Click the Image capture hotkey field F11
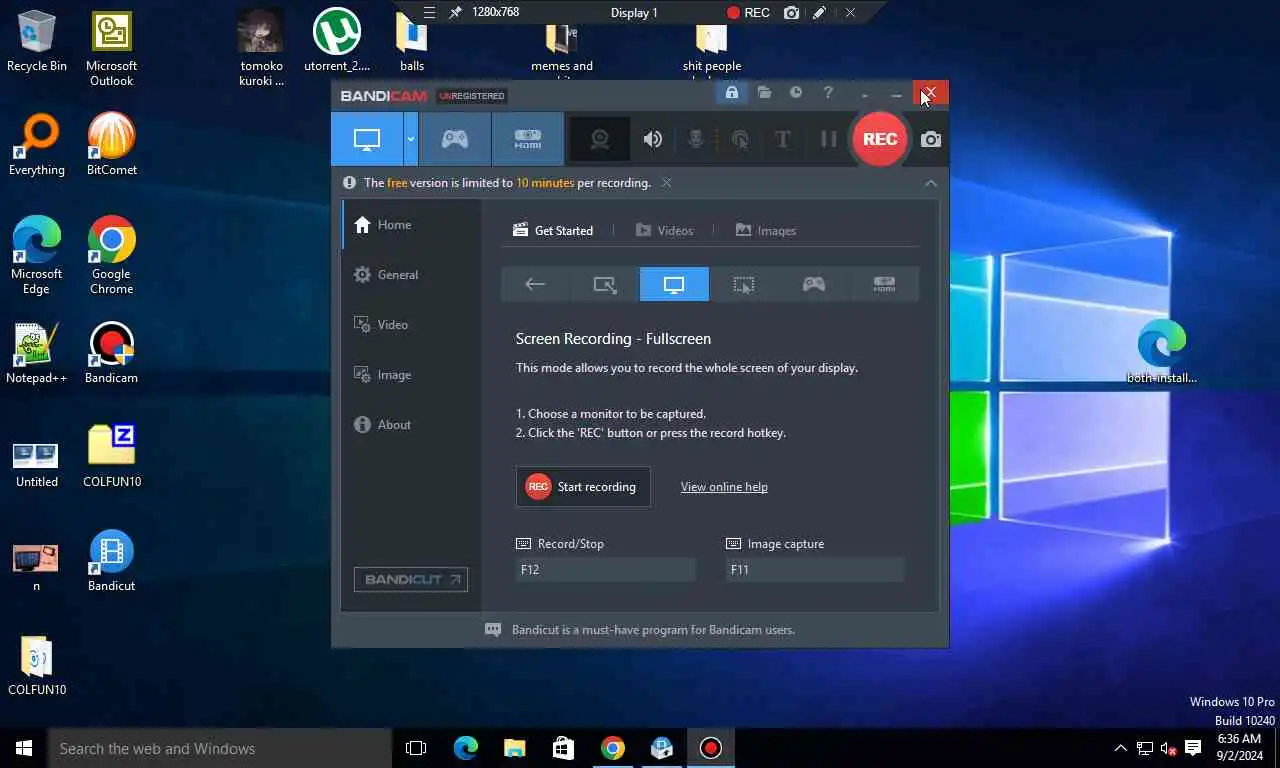1280x768 pixels. click(x=814, y=570)
